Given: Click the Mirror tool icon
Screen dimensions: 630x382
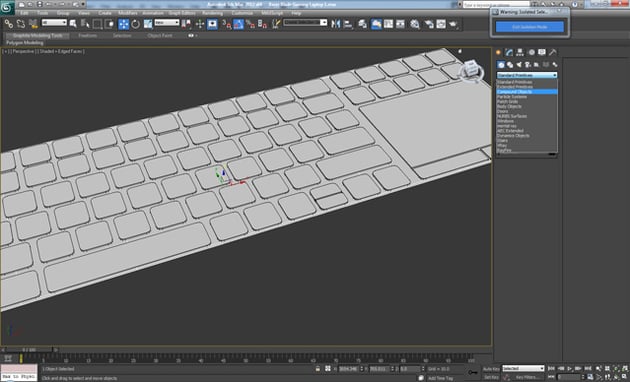Looking at the screenshot, I should [x=335, y=24].
